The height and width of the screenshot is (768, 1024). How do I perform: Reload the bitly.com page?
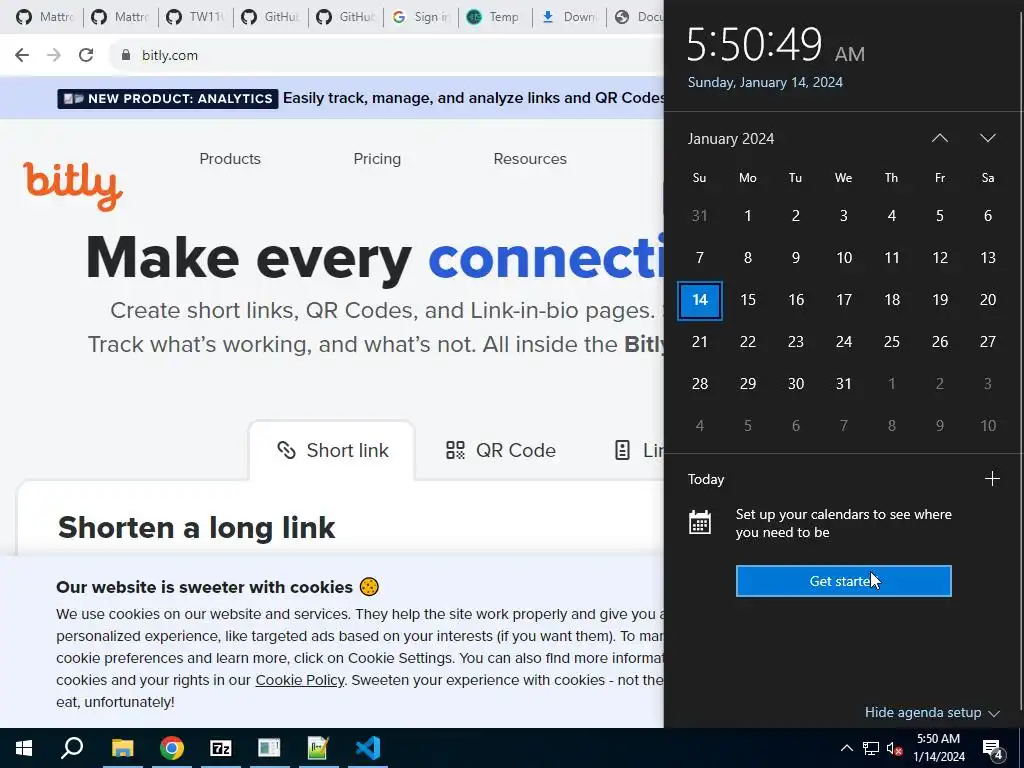click(x=86, y=55)
